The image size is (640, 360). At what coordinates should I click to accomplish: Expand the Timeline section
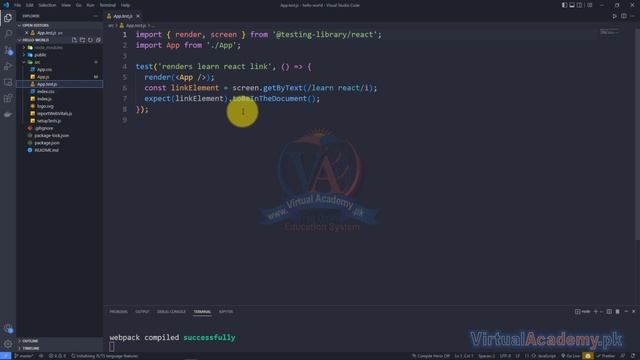point(60,349)
